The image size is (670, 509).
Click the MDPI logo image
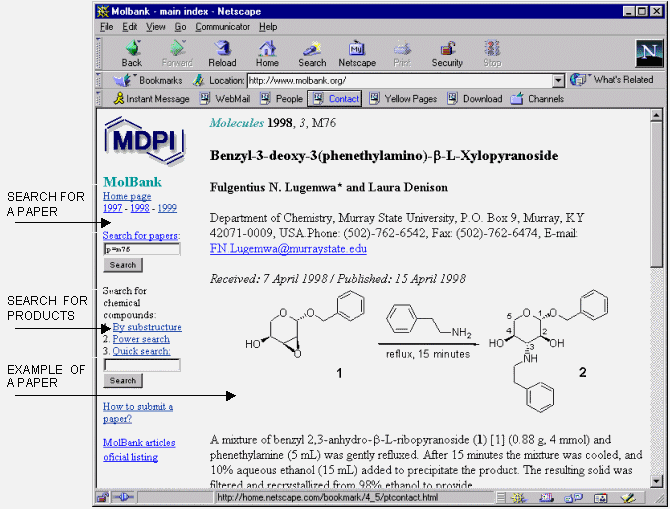click(x=144, y=141)
